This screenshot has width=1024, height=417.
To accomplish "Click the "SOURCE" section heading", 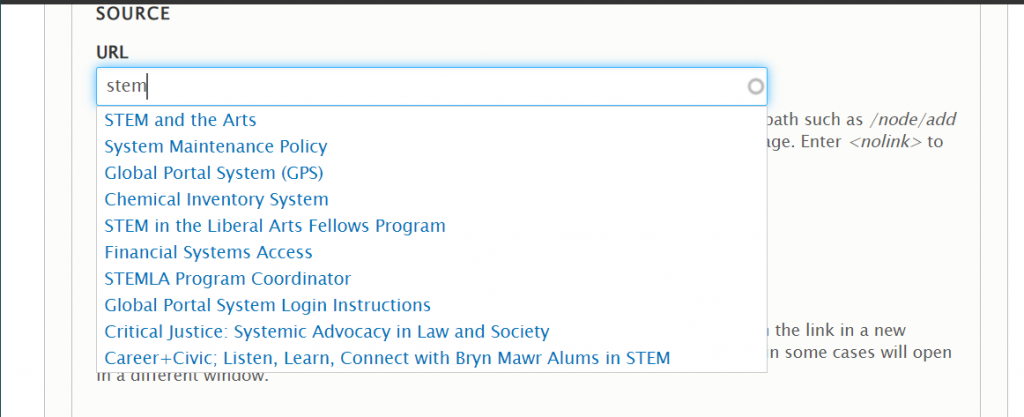I will [133, 14].
